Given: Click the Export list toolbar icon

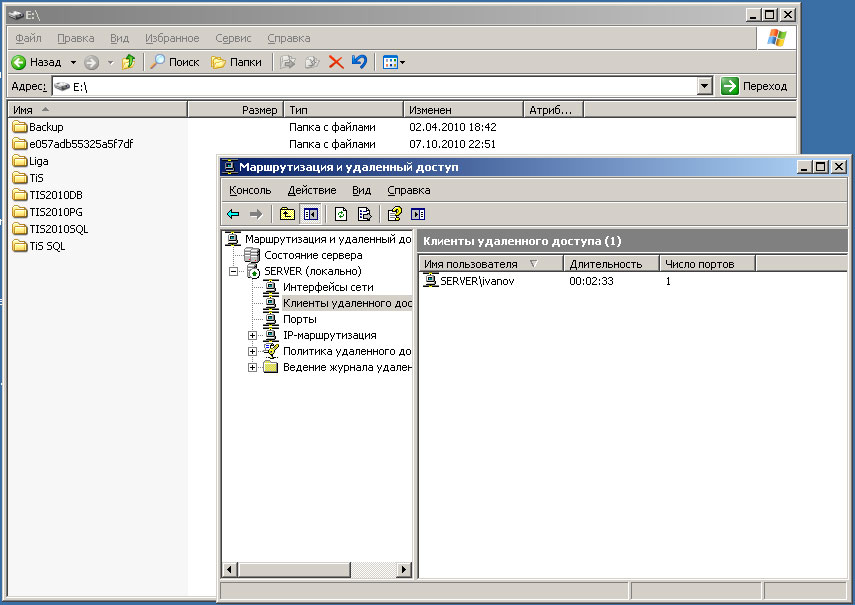Looking at the screenshot, I should tap(364, 213).
